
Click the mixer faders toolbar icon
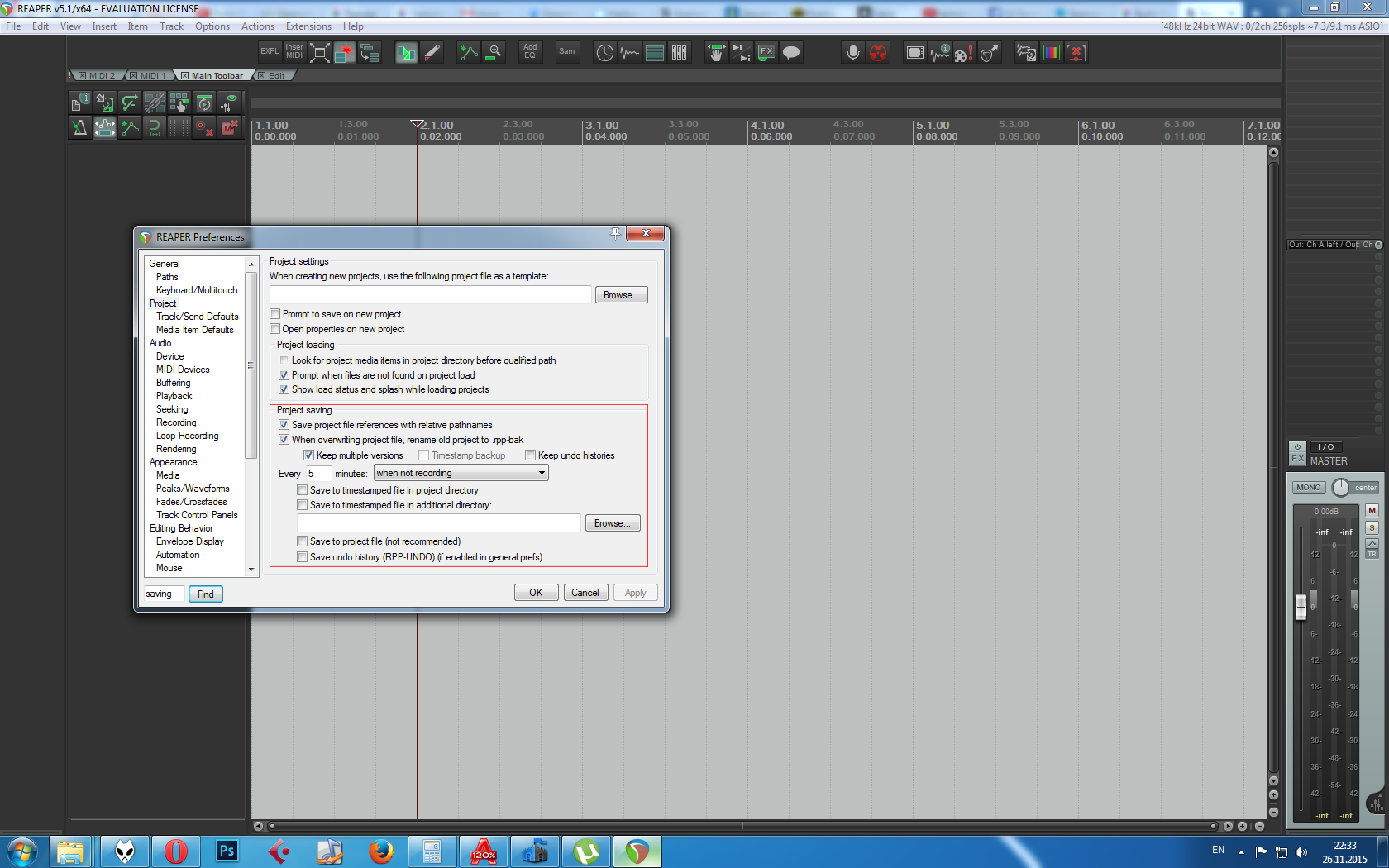tap(680, 52)
